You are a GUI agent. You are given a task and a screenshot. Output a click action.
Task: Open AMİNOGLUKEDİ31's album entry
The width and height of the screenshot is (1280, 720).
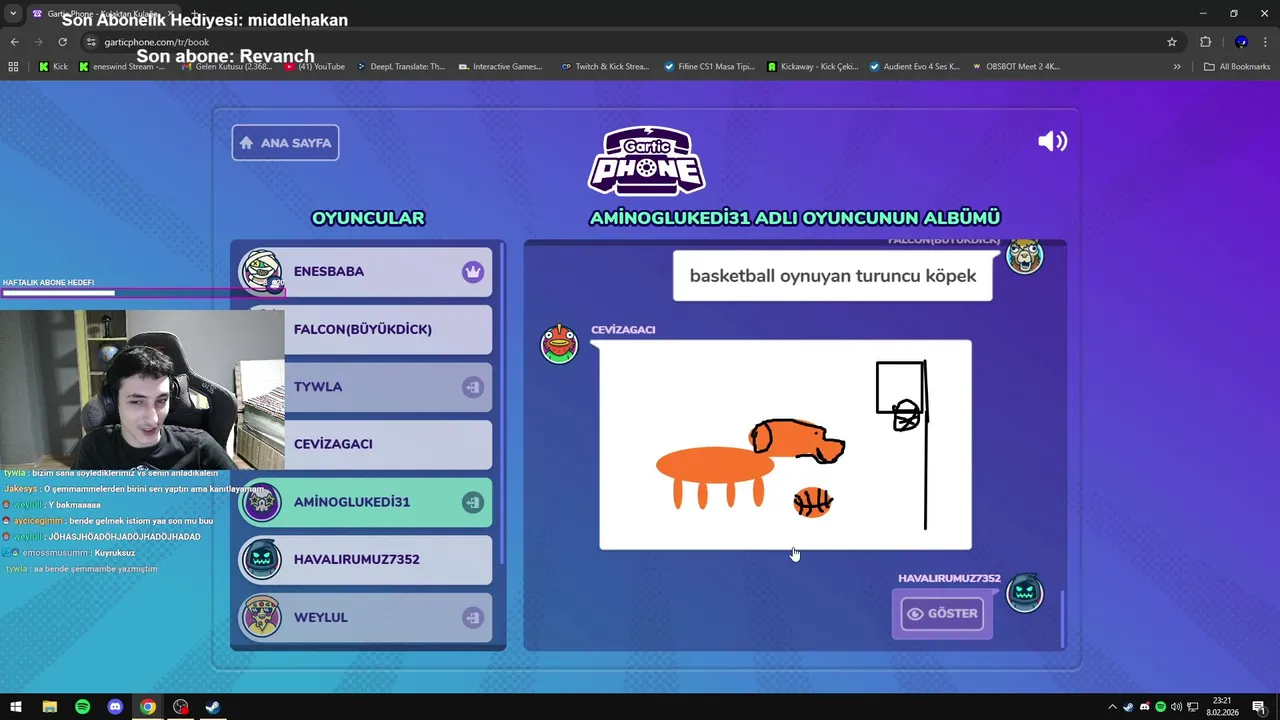365,502
